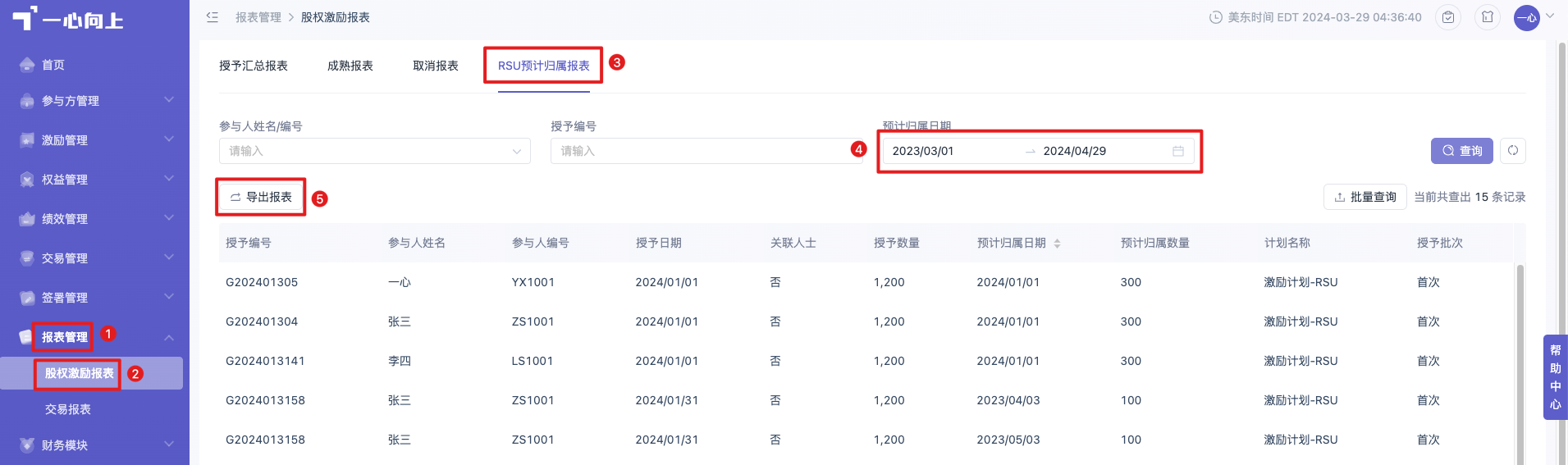Expand the 绩效管理 menu chevron
This screenshot has width=1568, height=465.
(x=169, y=218)
